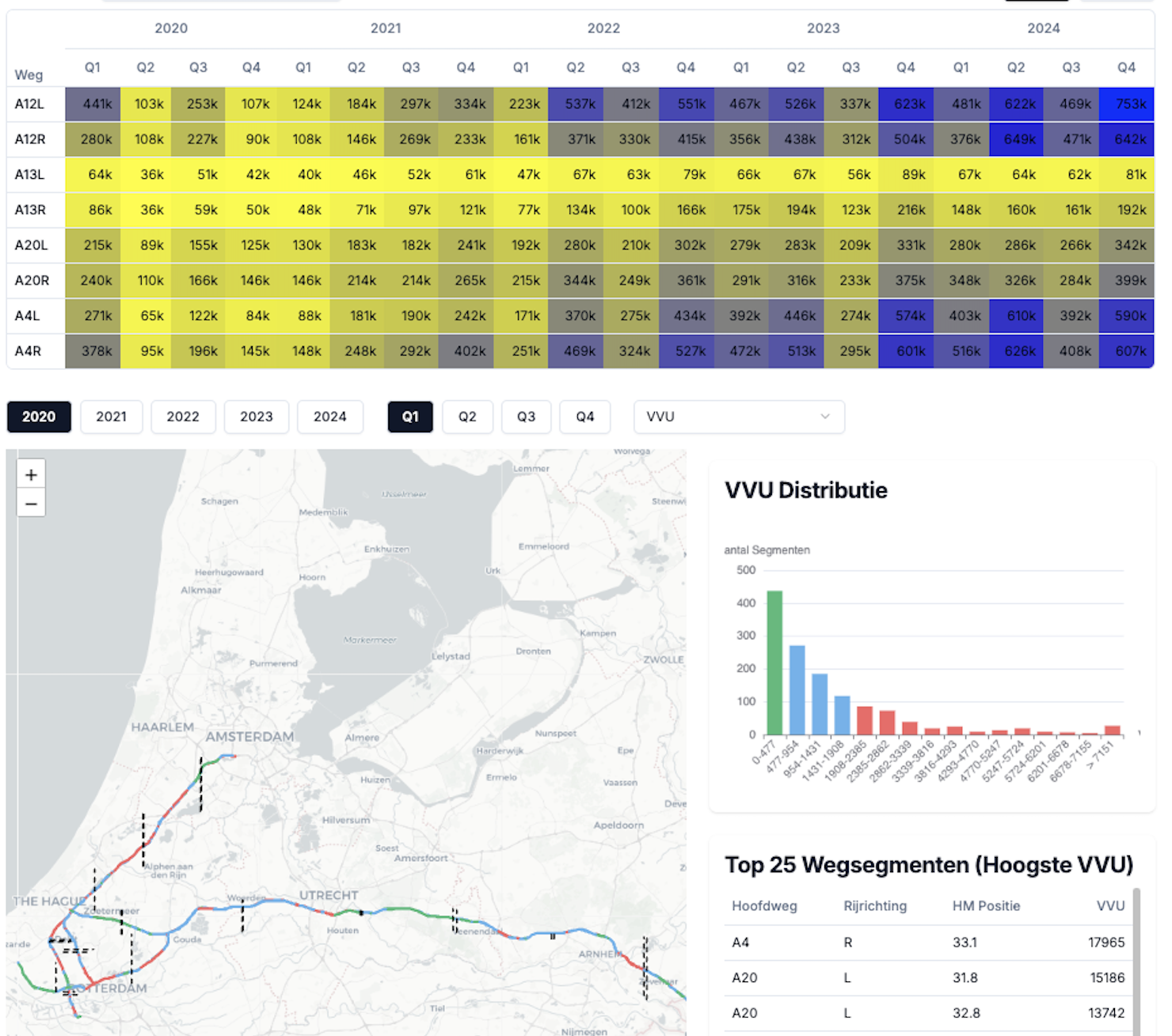Click the A4R 2024 Q2 626k cell
The image size is (1172, 1036).
(x=1016, y=351)
